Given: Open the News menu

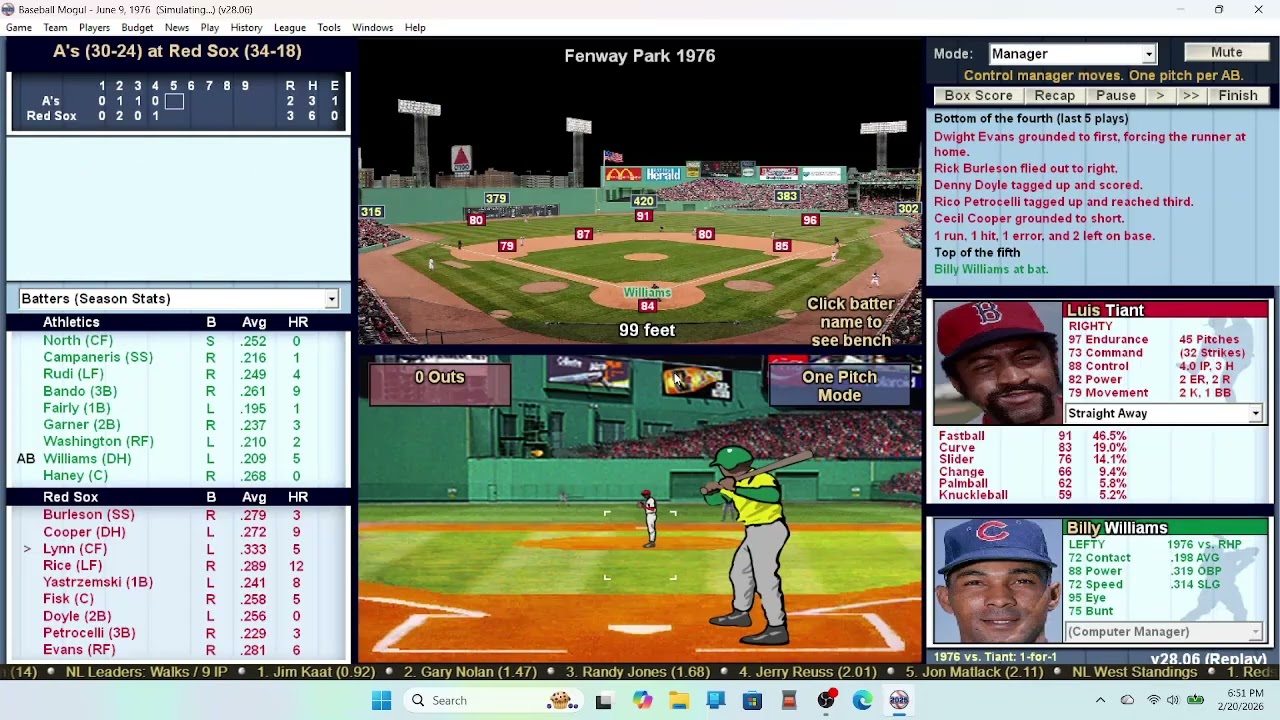Looking at the screenshot, I should click(x=177, y=28).
